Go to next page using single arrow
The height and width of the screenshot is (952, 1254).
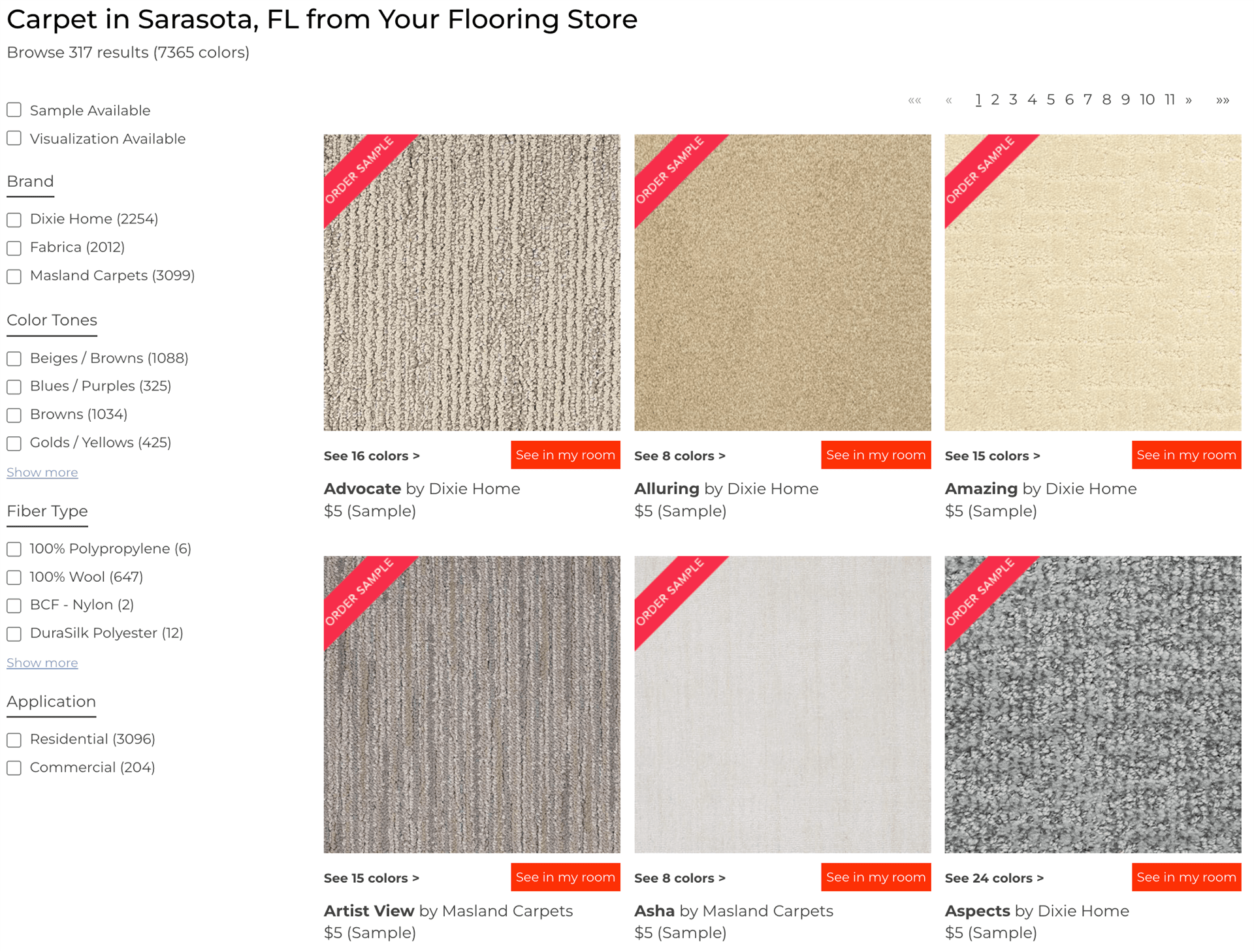point(1189,100)
